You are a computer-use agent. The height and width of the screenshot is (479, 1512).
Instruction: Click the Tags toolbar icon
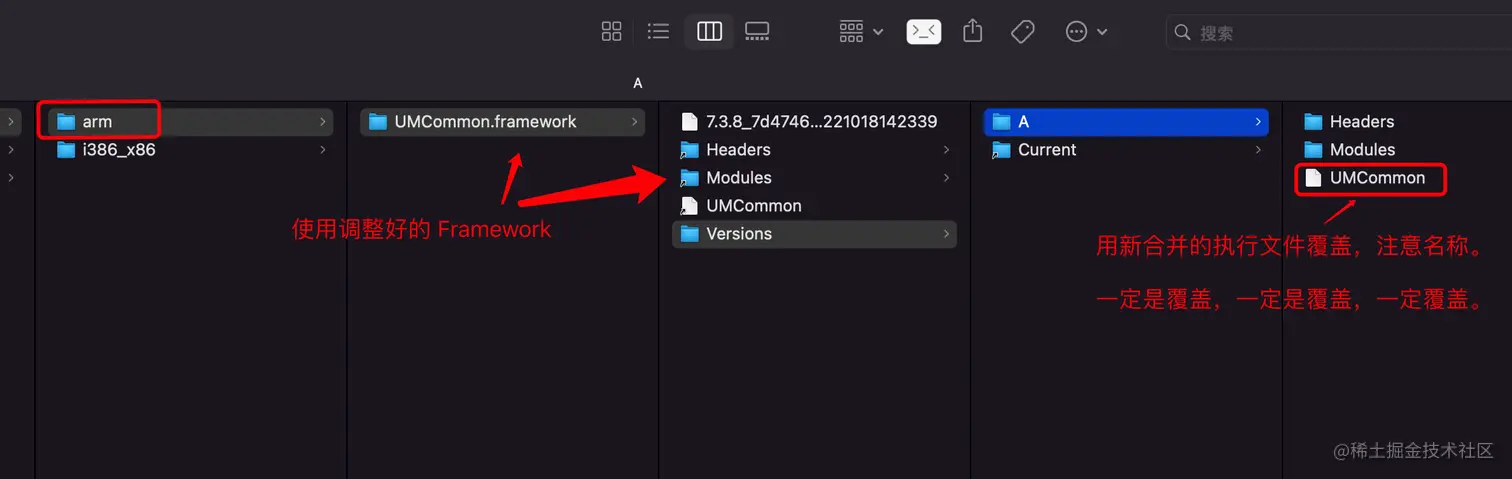[1022, 32]
